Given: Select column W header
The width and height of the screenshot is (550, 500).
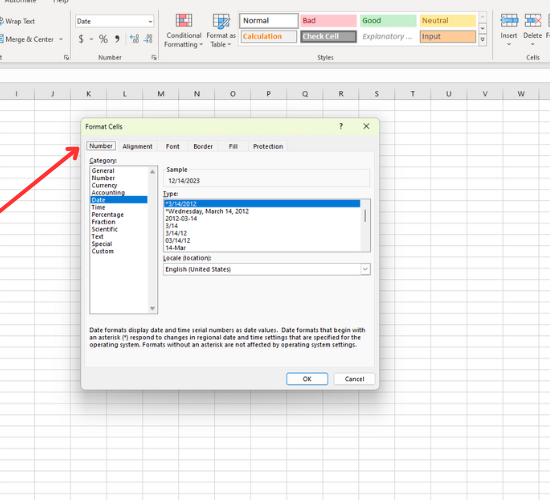Looking at the screenshot, I should (521, 94).
